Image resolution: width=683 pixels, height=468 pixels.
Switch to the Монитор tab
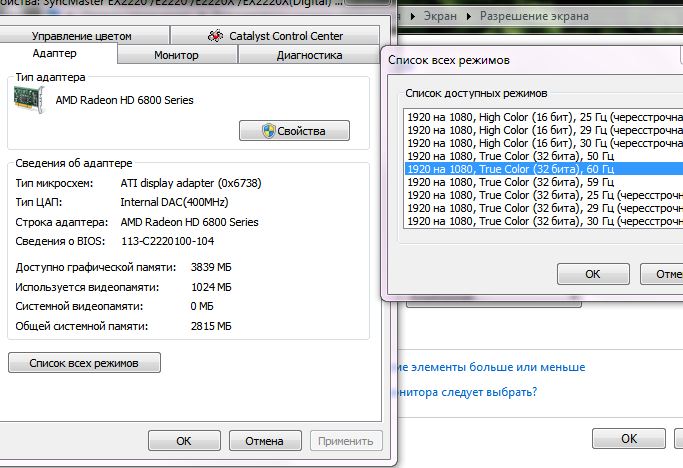pyautogui.click(x=176, y=55)
